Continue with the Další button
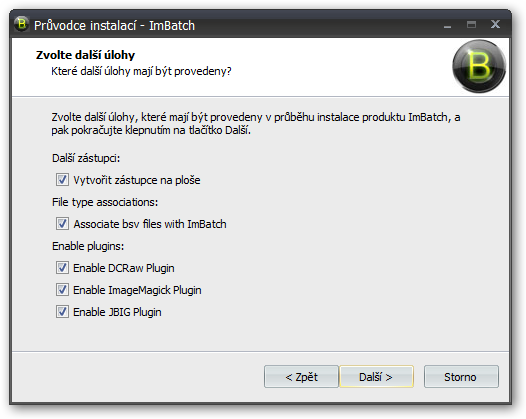This screenshot has height=419, width=526. [x=376, y=377]
